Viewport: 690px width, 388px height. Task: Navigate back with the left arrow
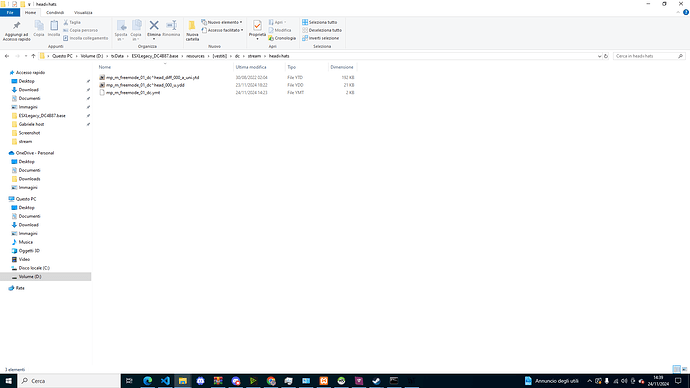[7, 56]
